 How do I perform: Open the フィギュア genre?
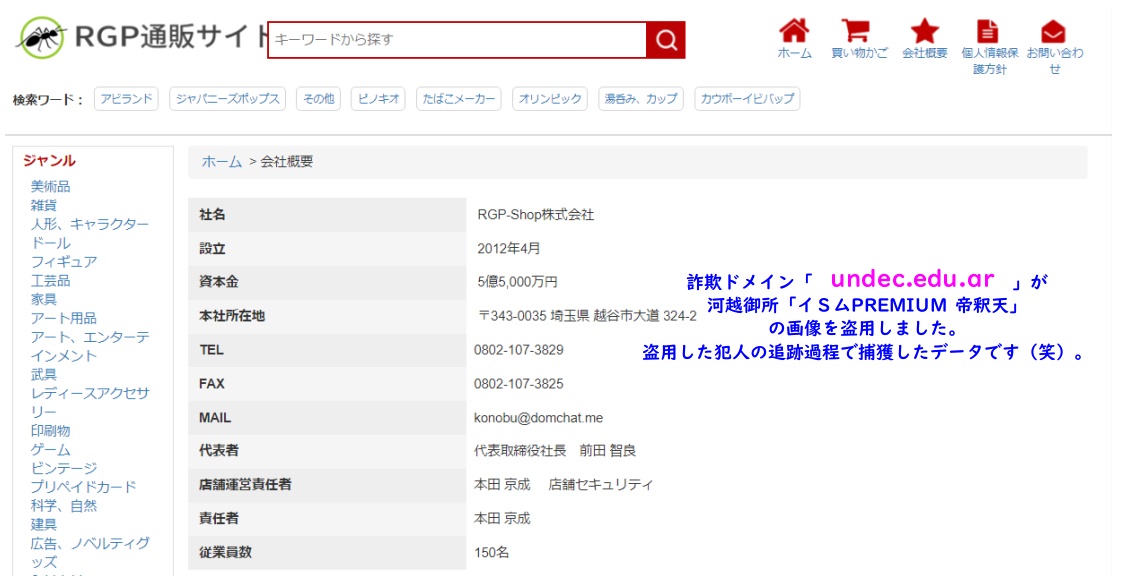tap(64, 262)
